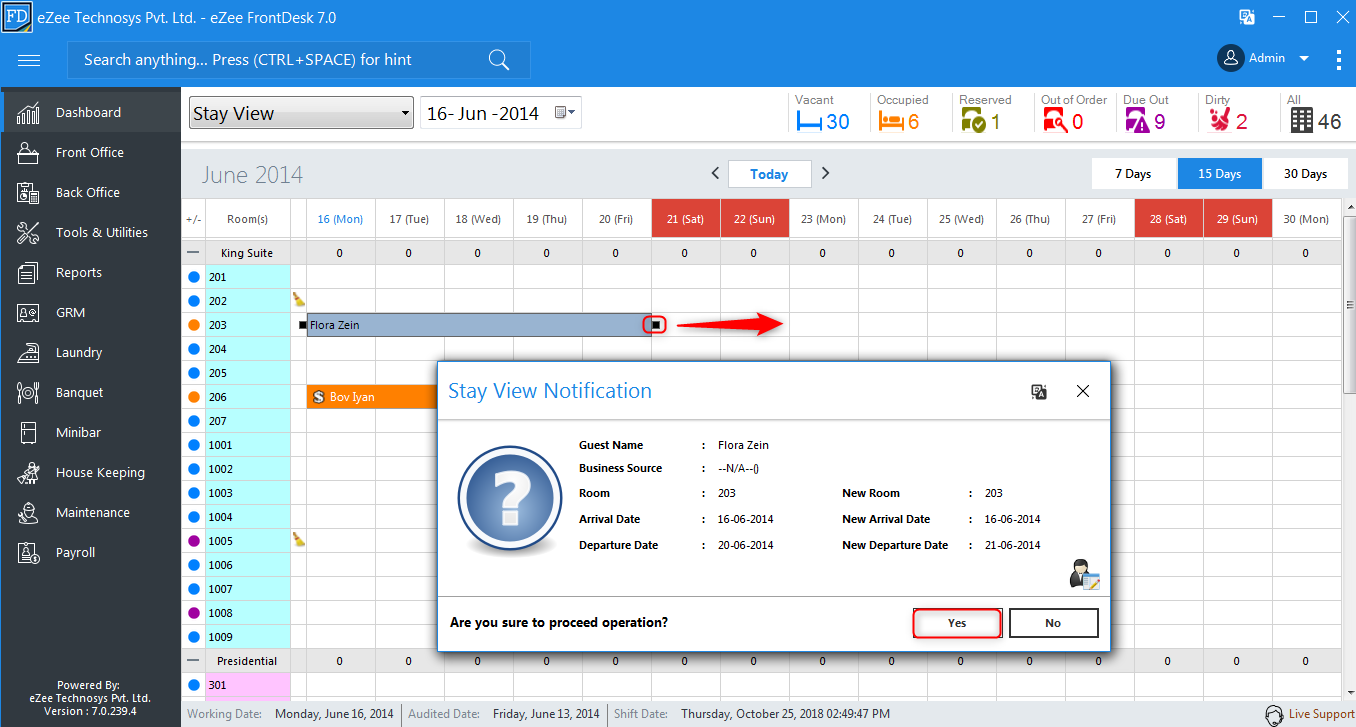Open Tools & Utilities in sidebar
Screen dimensions: 1356x727
pyautogui.click(x=91, y=232)
